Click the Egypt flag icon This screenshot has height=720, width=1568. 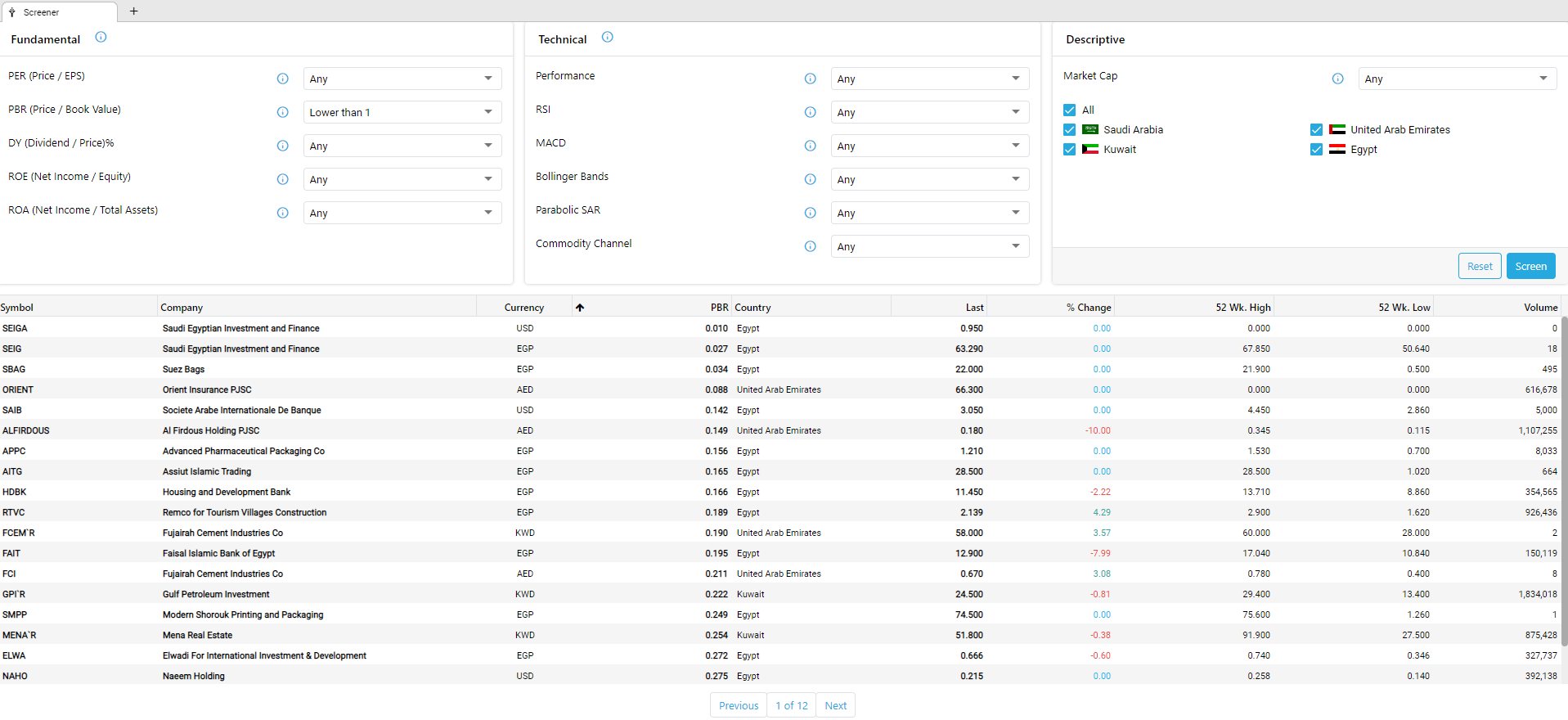pos(1337,149)
